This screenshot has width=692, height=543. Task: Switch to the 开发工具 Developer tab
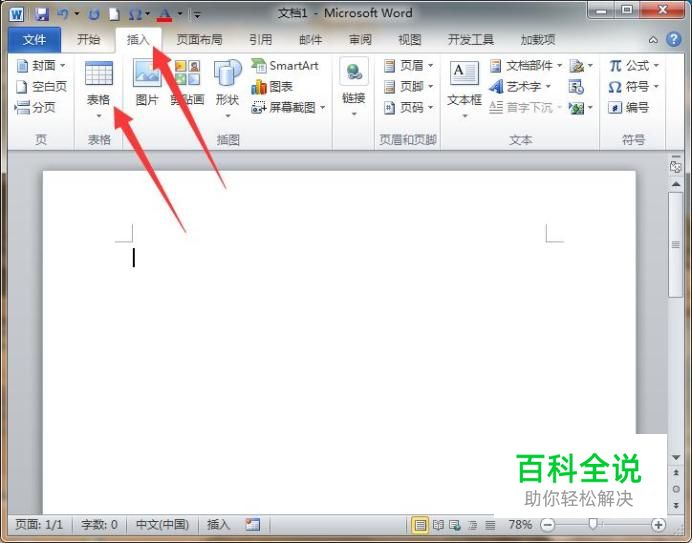pyautogui.click(x=470, y=40)
